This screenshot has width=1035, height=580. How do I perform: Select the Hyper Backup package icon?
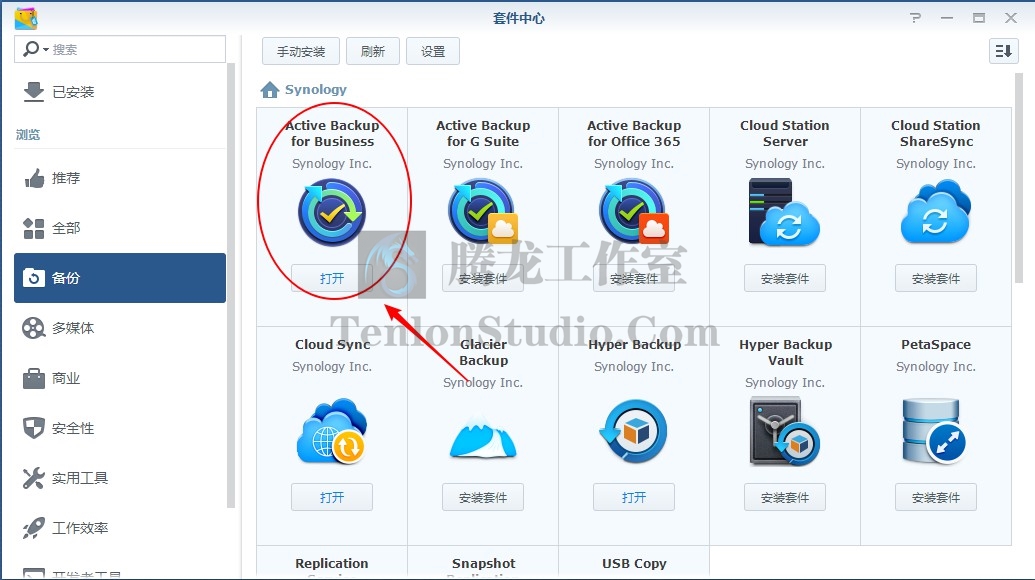tap(634, 432)
